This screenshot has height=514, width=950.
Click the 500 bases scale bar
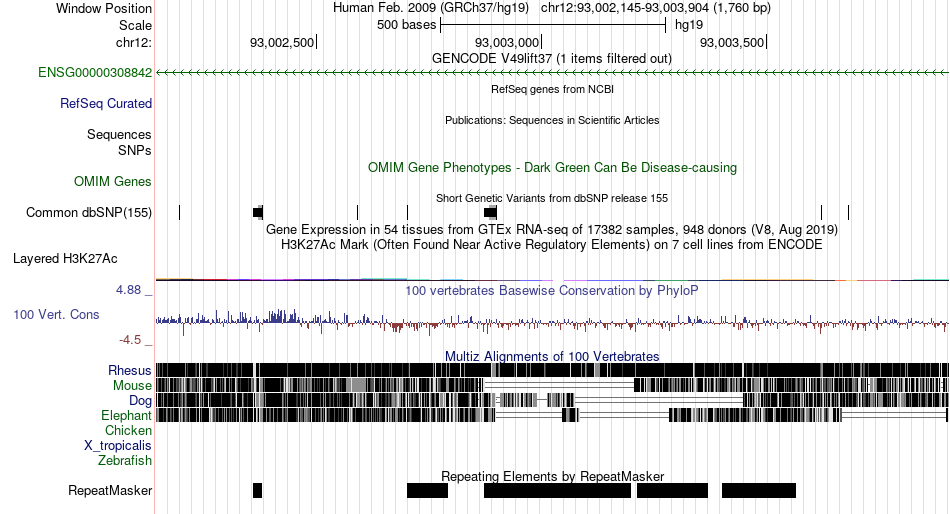(553, 25)
